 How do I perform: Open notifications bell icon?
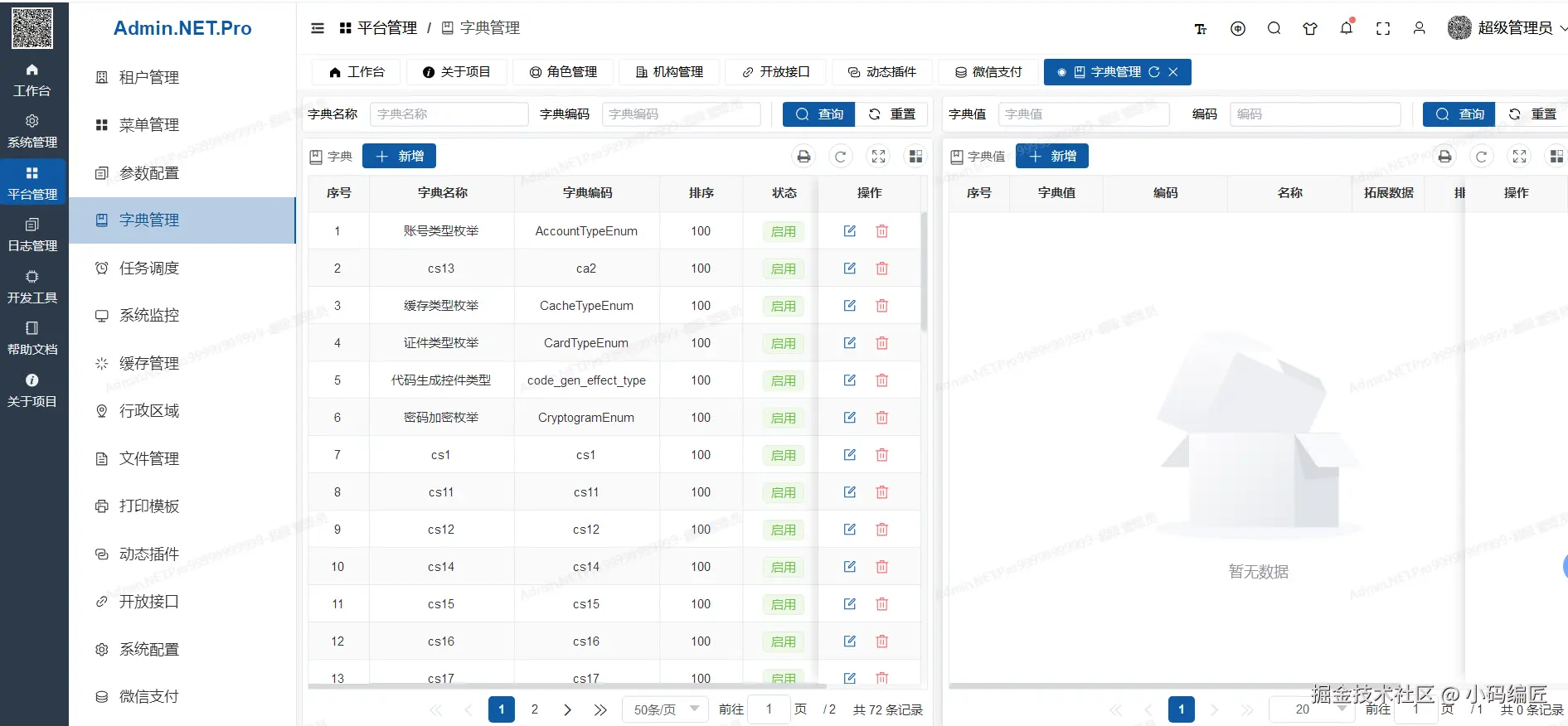1347,28
